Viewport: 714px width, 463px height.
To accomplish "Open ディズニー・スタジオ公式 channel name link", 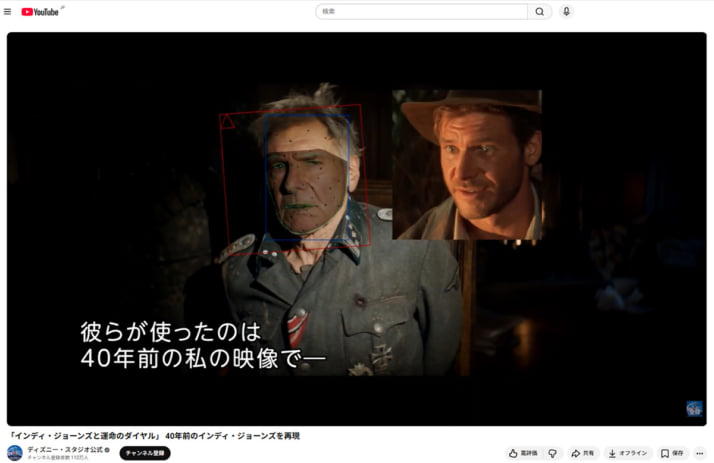I will (x=65, y=449).
